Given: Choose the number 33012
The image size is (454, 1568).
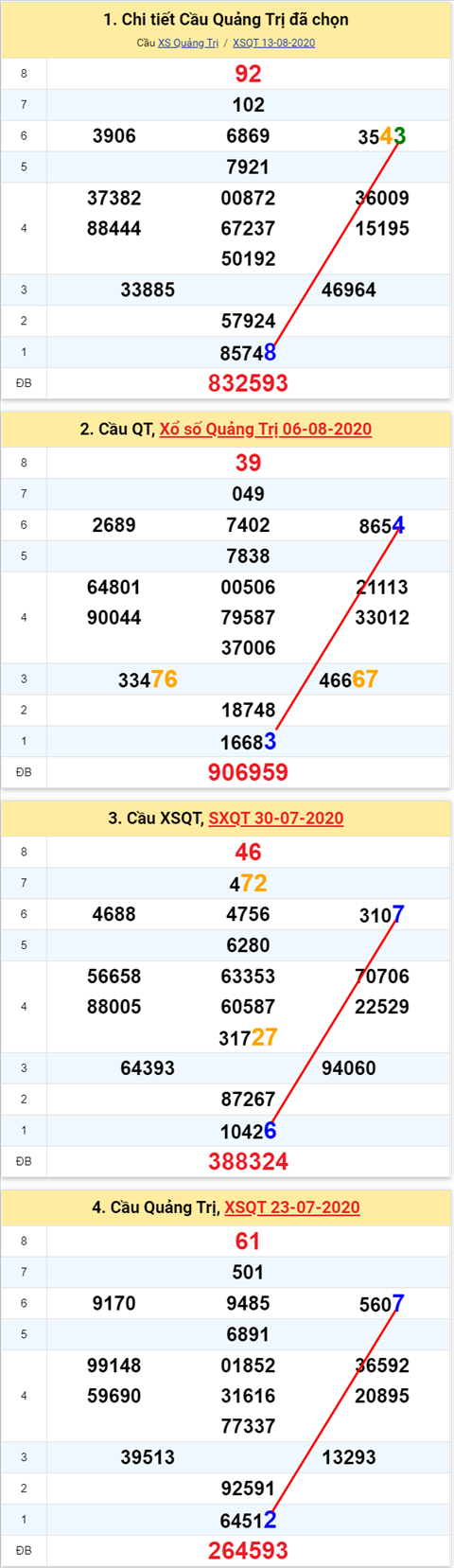Looking at the screenshot, I should pyautogui.click(x=382, y=617).
